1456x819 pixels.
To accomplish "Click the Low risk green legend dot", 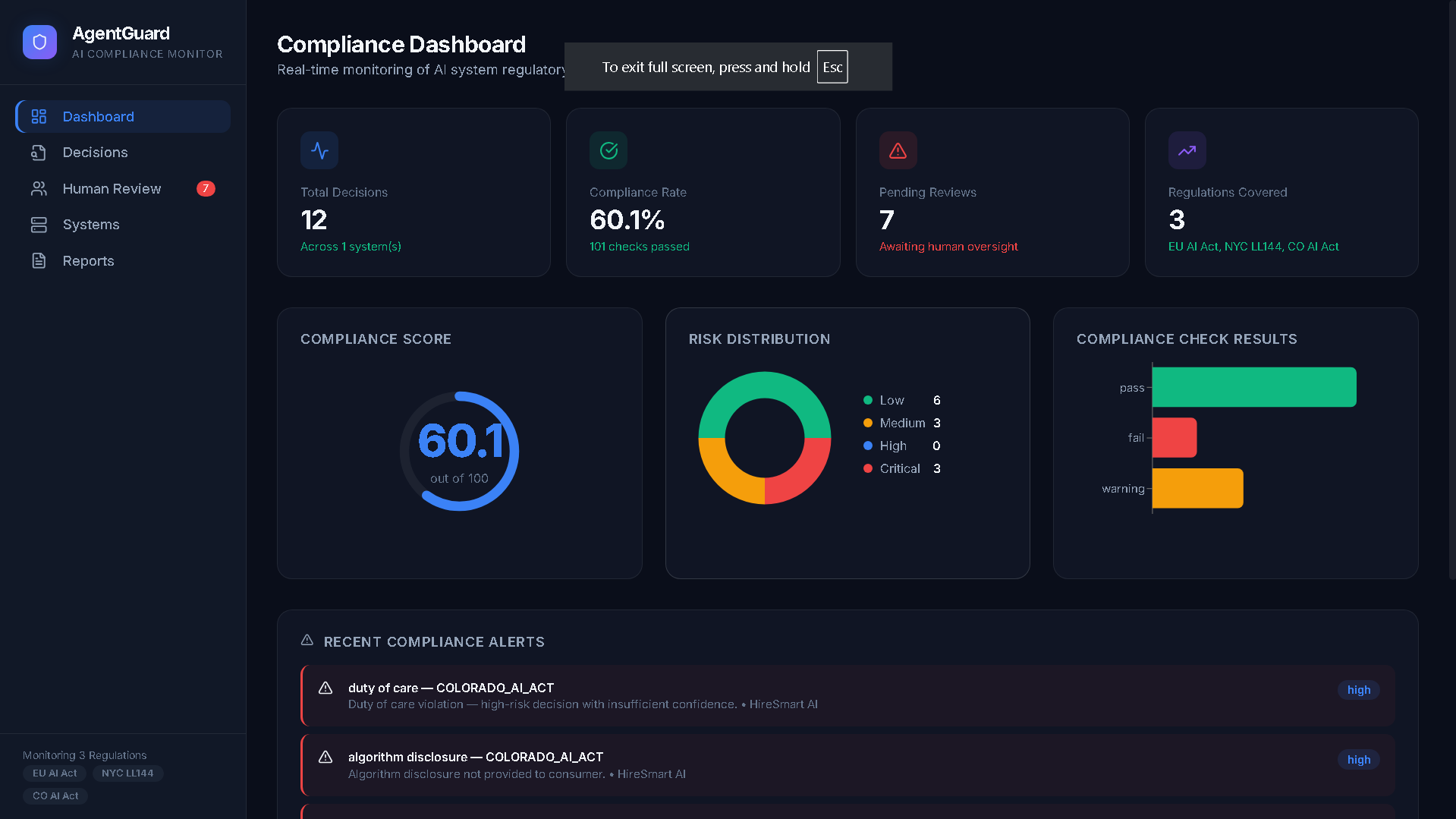I will (868, 401).
